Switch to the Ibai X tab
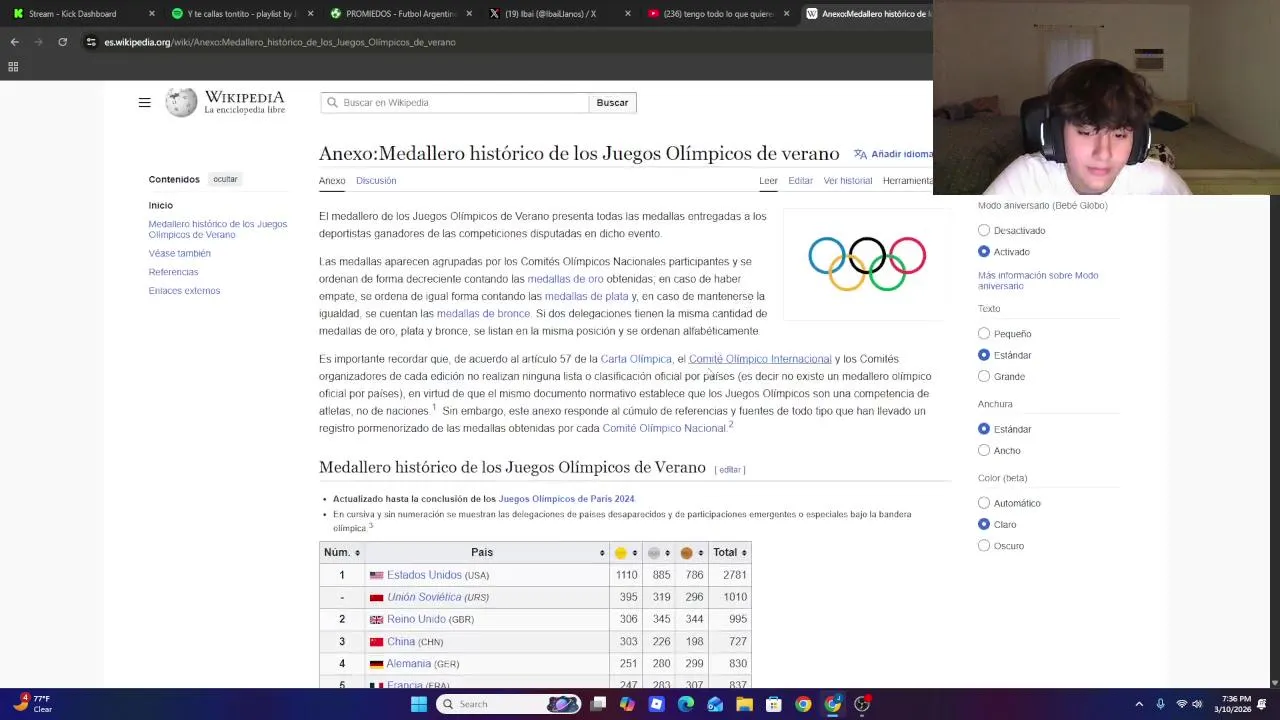 pos(558,14)
